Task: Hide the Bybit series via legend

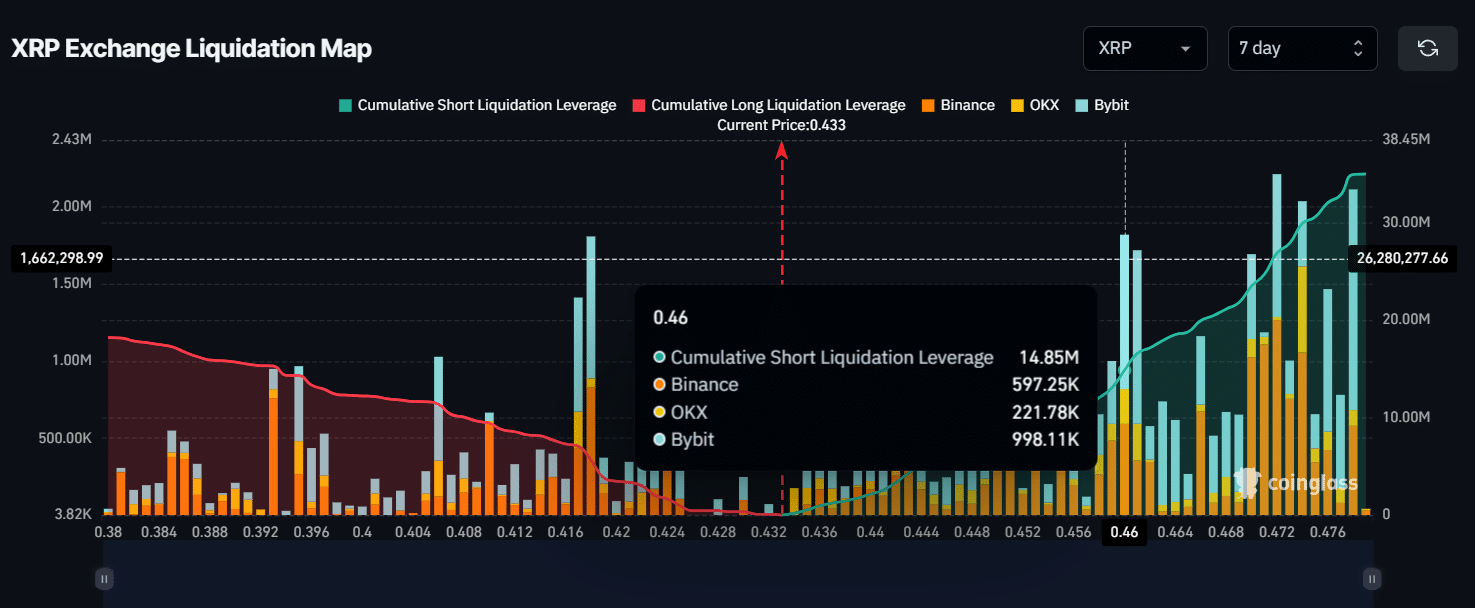Action: (x=1111, y=105)
